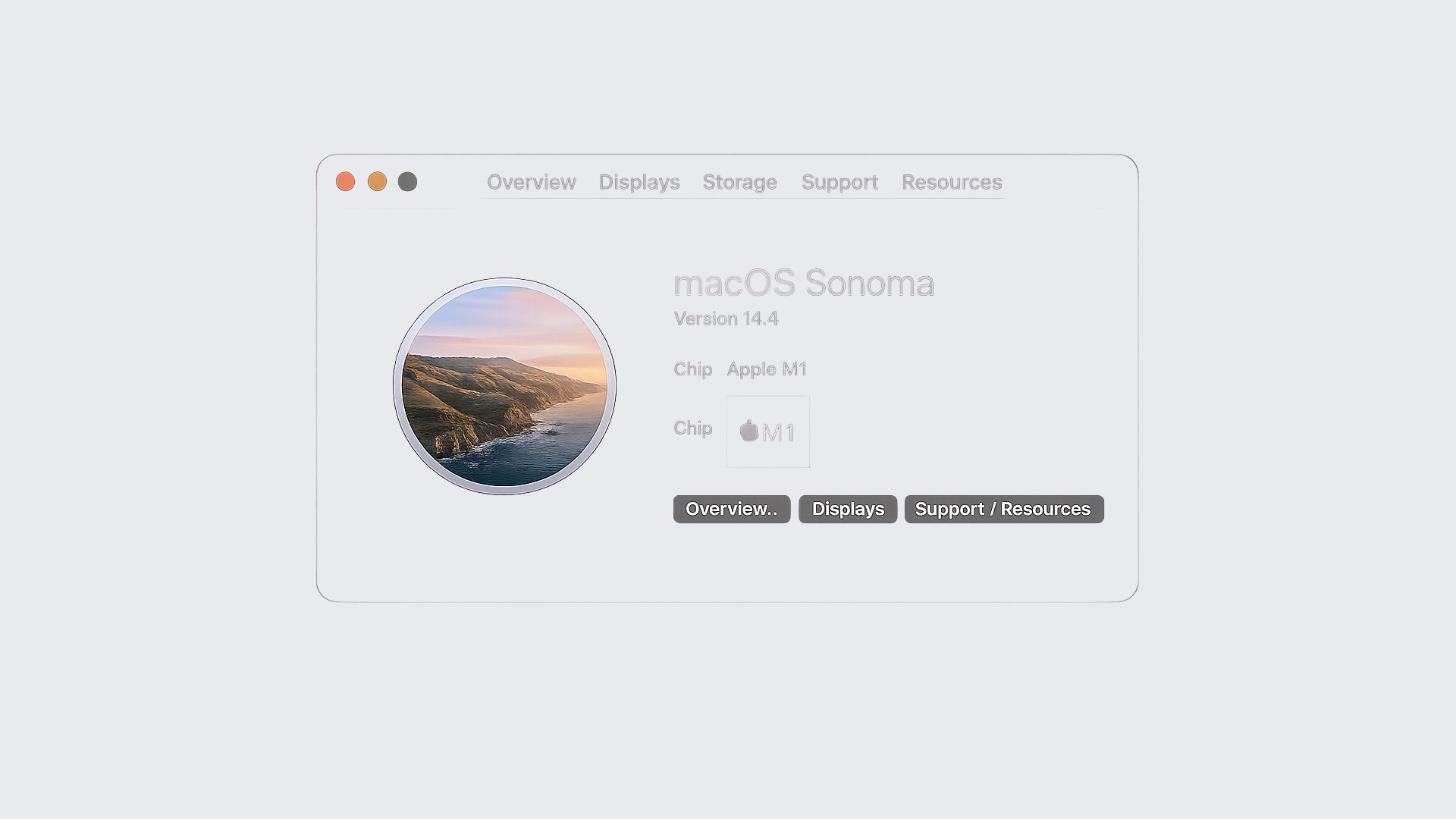Image resolution: width=1456 pixels, height=819 pixels.
Task: Click the Version 14.4 text
Action: (726, 318)
